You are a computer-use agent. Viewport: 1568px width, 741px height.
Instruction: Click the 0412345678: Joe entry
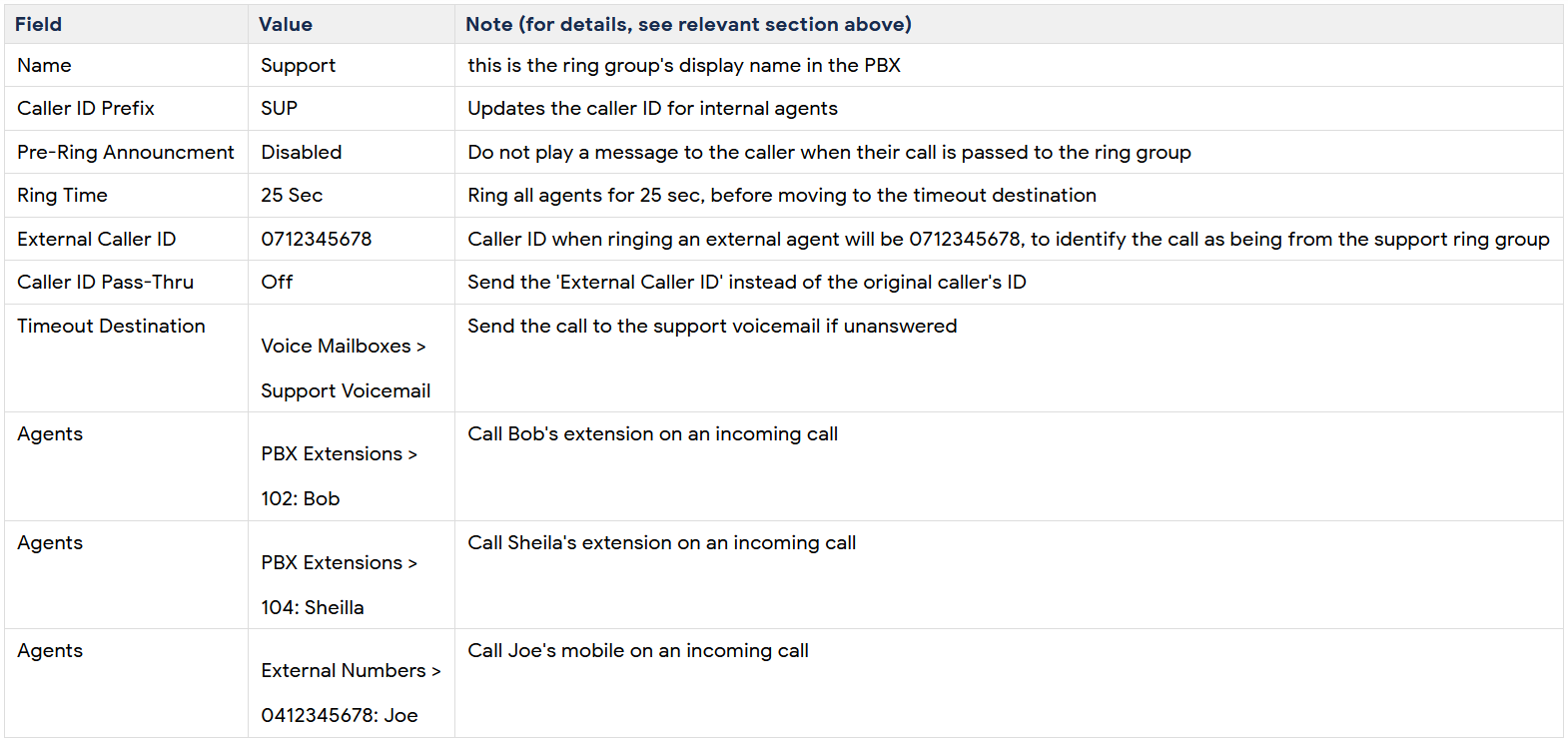pos(340,715)
